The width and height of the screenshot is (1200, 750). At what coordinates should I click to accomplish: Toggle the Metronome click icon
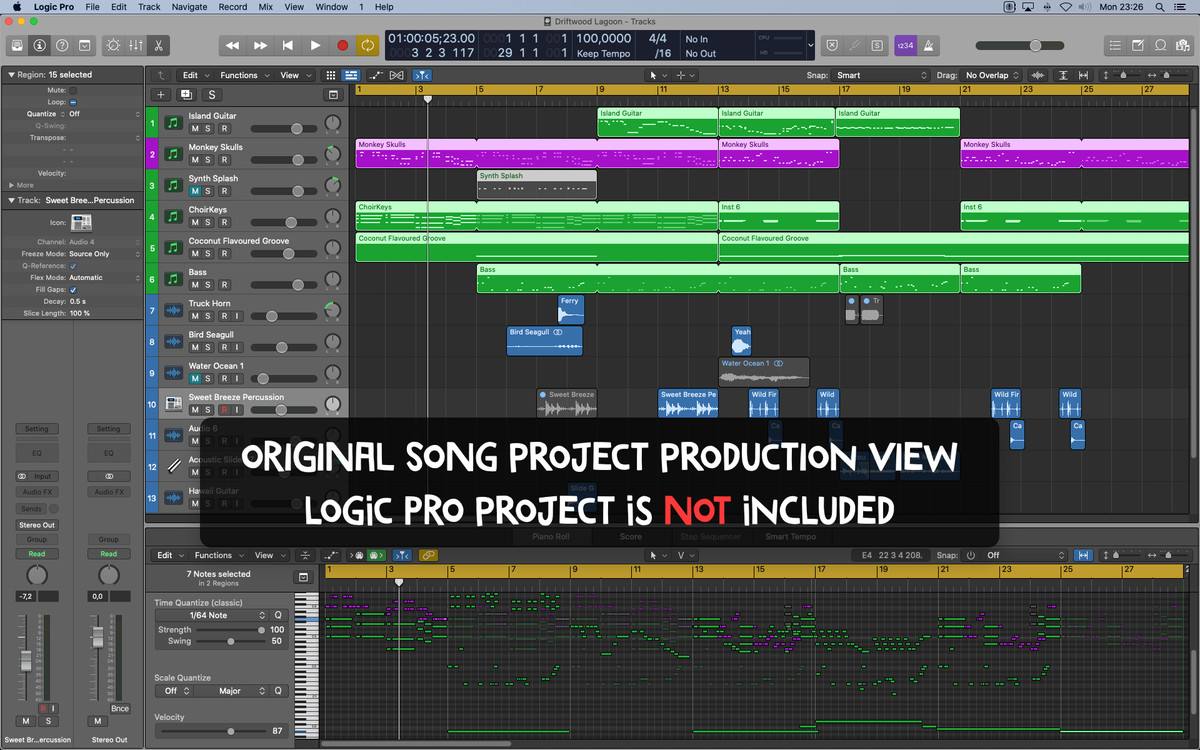click(x=930, y=45)
